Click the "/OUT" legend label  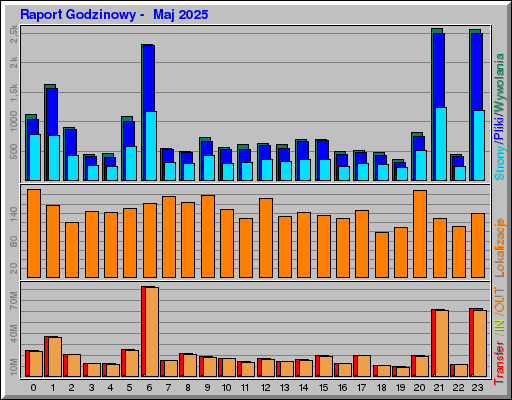(499, 300)
